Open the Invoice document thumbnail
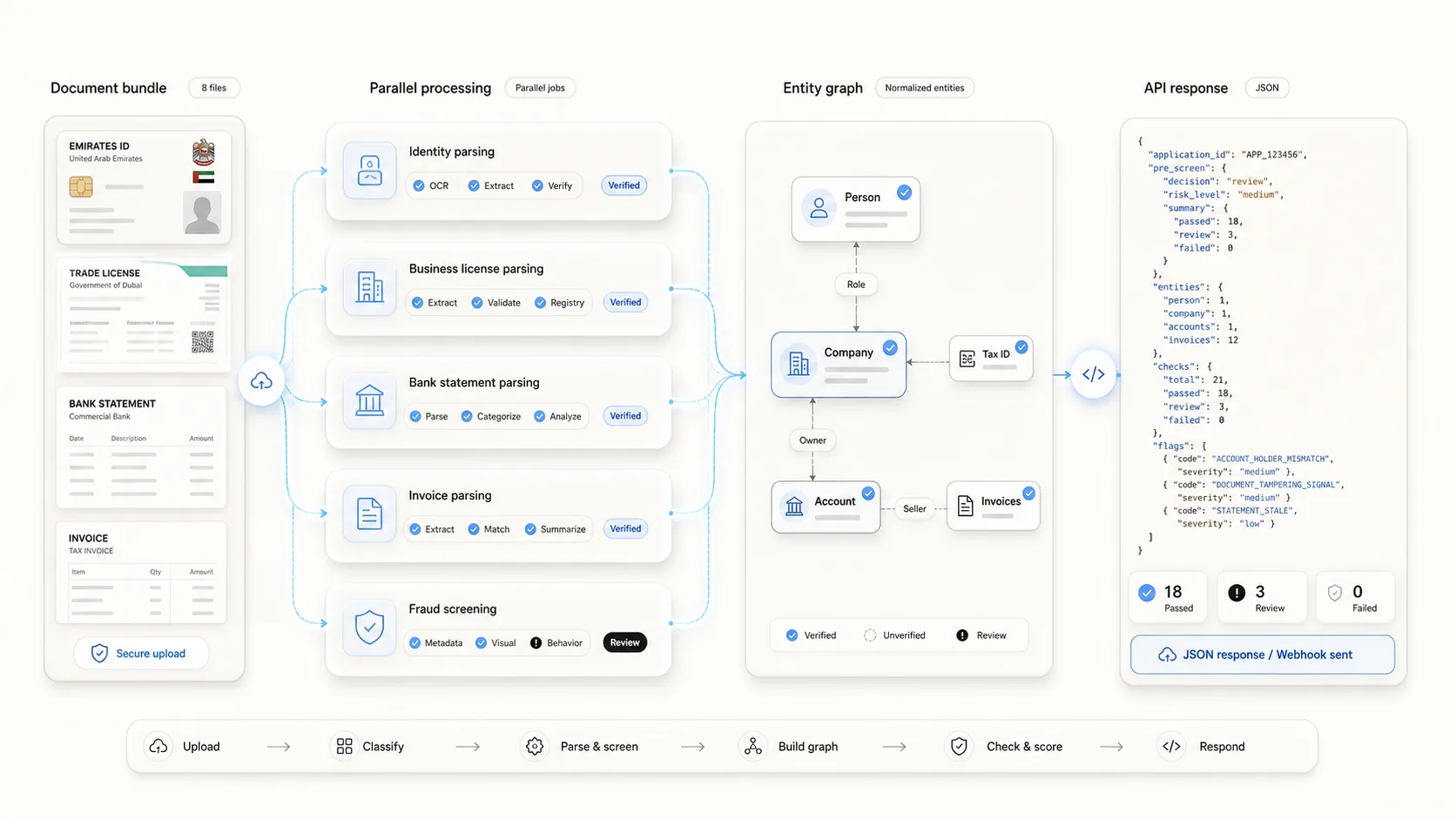Viewport: 1456px width, 819px height. pos(141,573)
